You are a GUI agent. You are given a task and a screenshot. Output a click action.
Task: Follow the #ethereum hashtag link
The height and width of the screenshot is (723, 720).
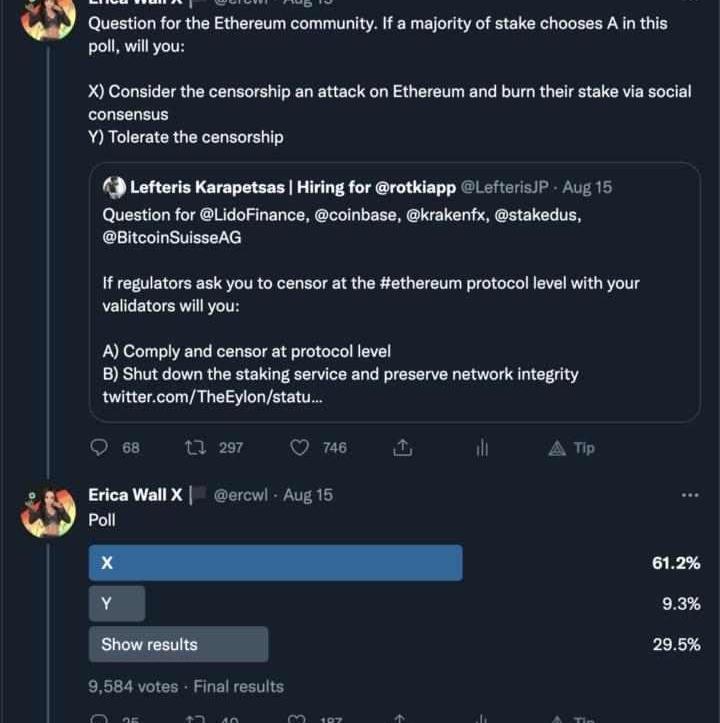click(421, 283)
